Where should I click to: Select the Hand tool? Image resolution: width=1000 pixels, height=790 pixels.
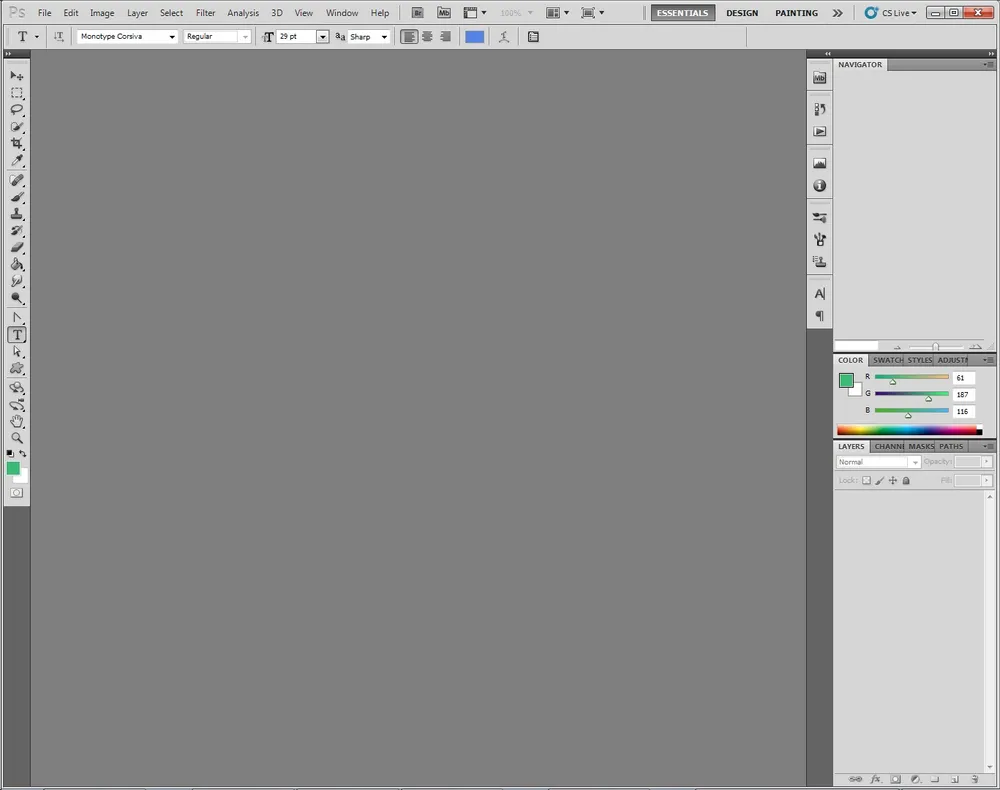(x=17, y=421)
